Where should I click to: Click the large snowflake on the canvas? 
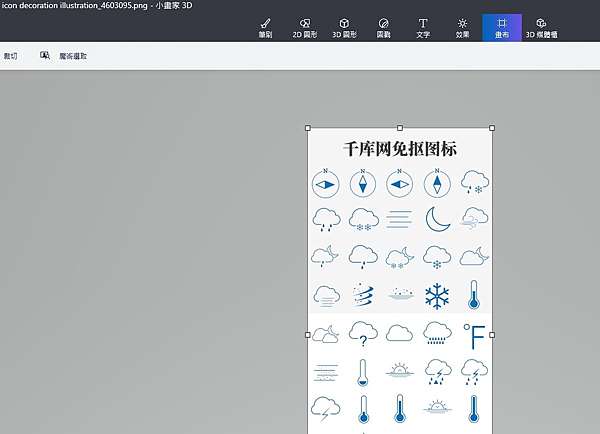point(437,296)
